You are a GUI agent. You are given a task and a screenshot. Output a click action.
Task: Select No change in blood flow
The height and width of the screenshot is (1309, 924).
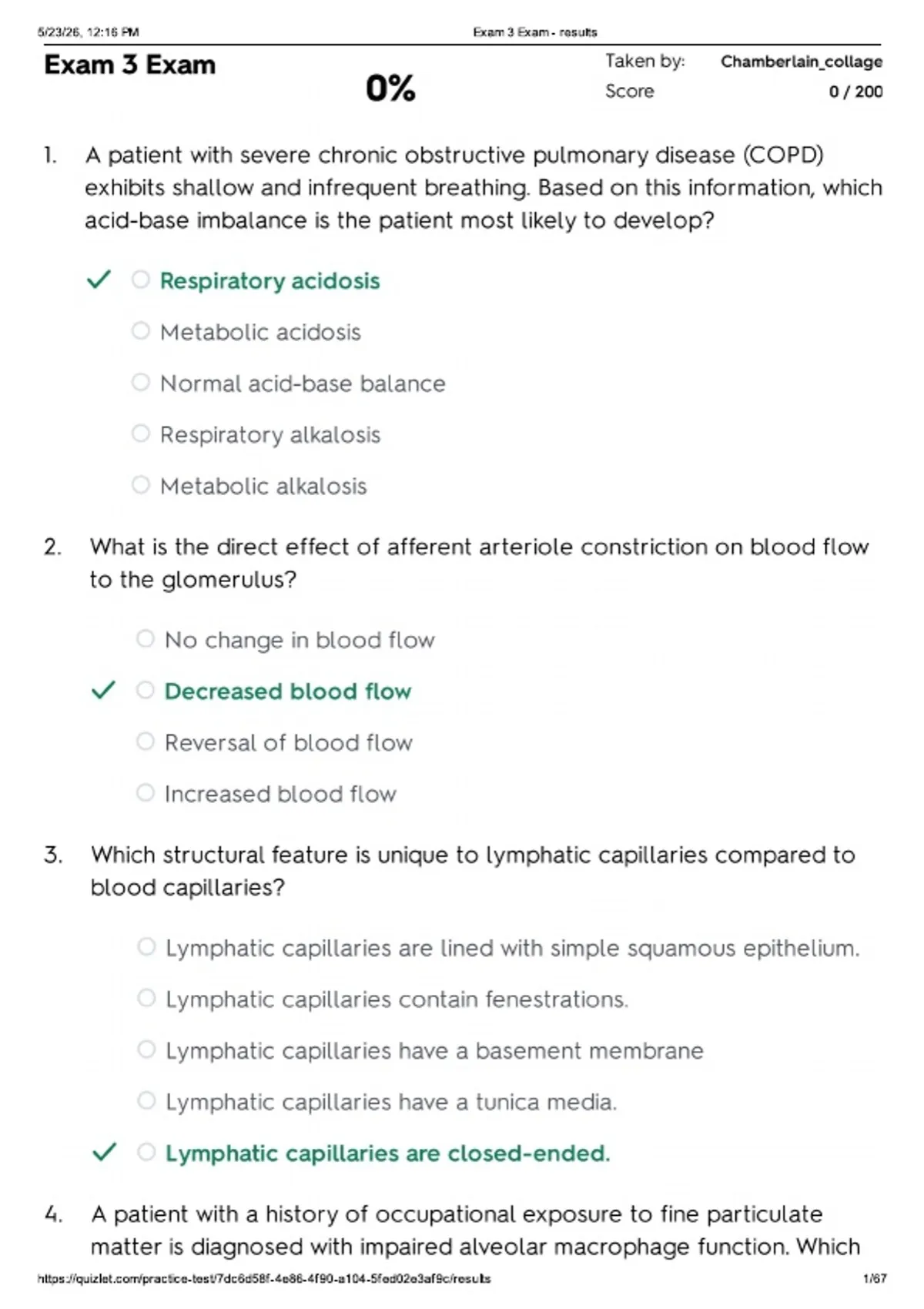click(x=146, y=638)
